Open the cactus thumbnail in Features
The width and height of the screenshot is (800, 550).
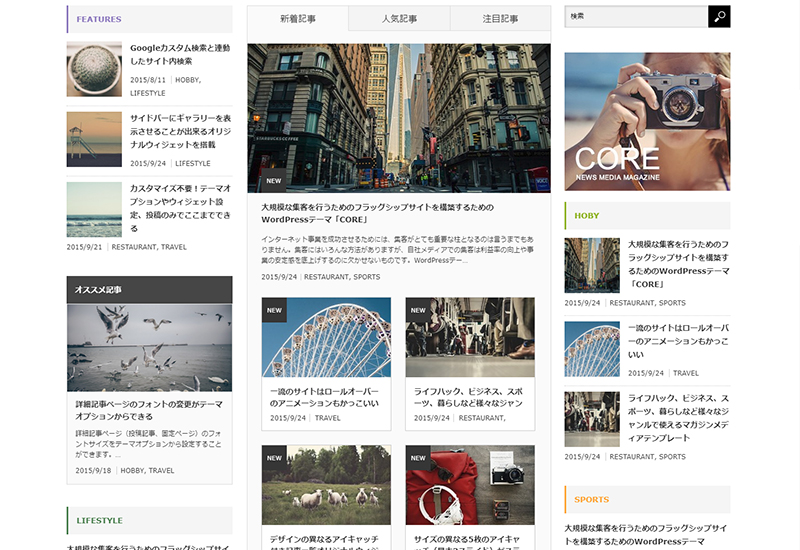pos(94,69)
